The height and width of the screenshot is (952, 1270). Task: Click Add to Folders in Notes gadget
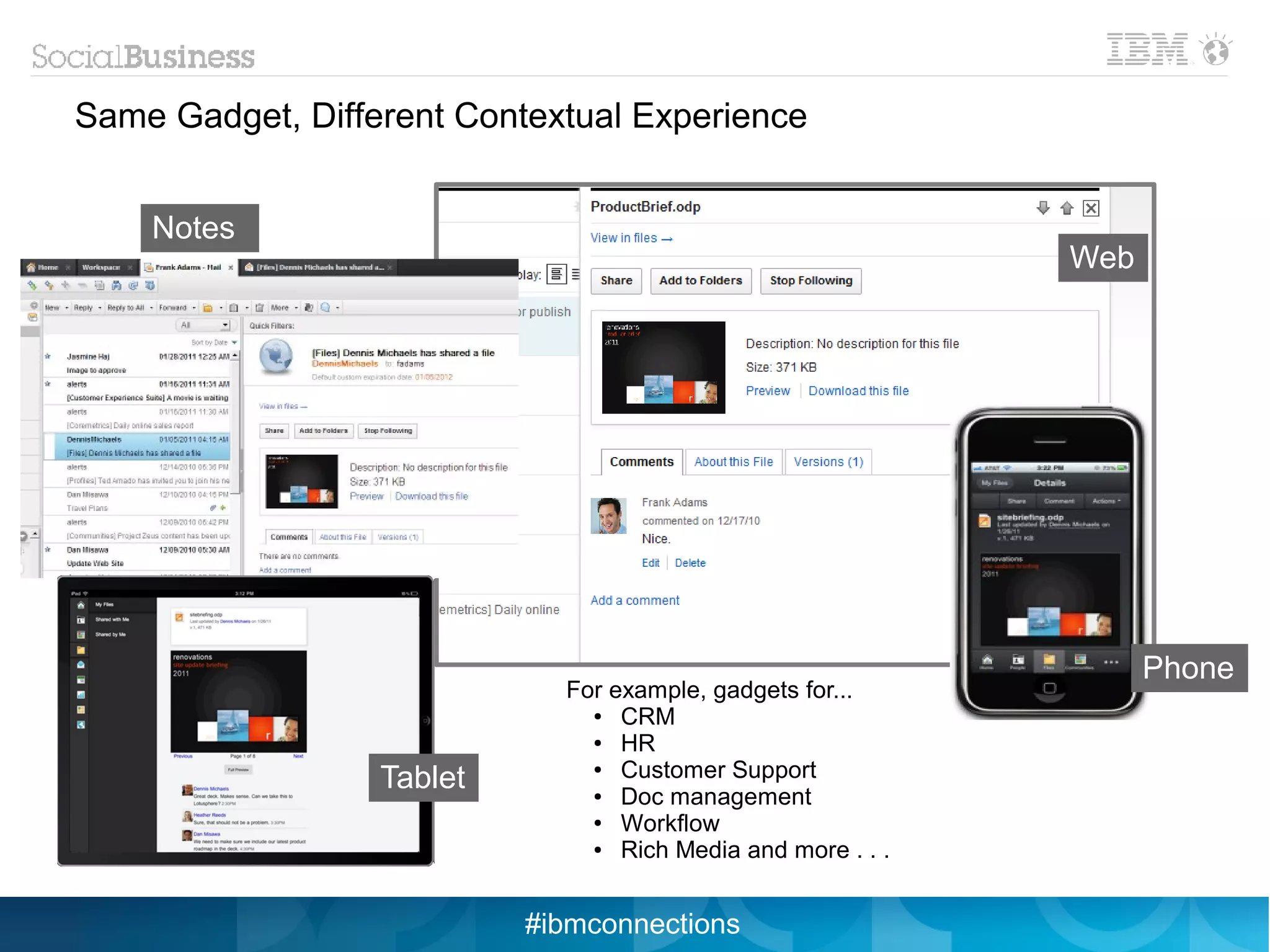[x=323, y=430]
